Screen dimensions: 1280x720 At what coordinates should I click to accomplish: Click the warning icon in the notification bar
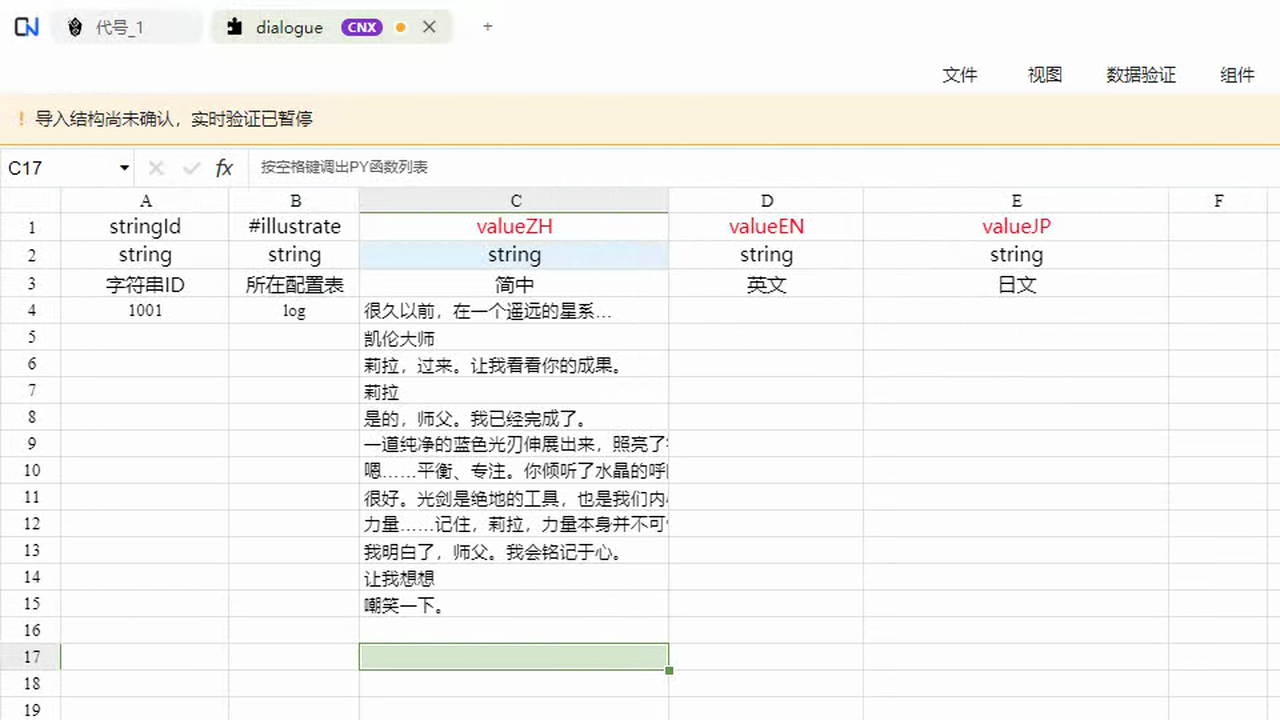tap(21, 119)
